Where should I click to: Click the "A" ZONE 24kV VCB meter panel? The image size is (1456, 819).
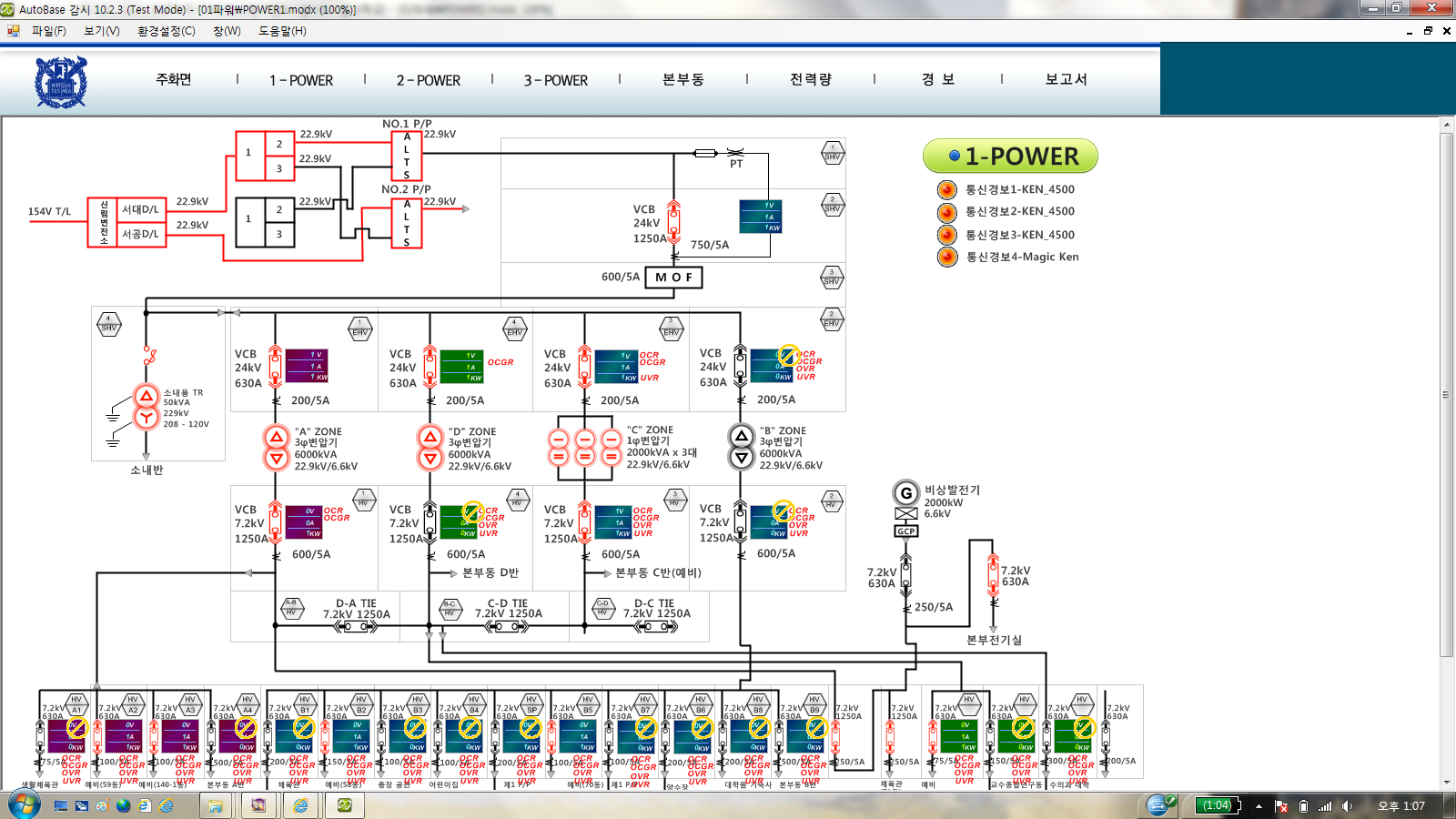click(x=307, y=366)
